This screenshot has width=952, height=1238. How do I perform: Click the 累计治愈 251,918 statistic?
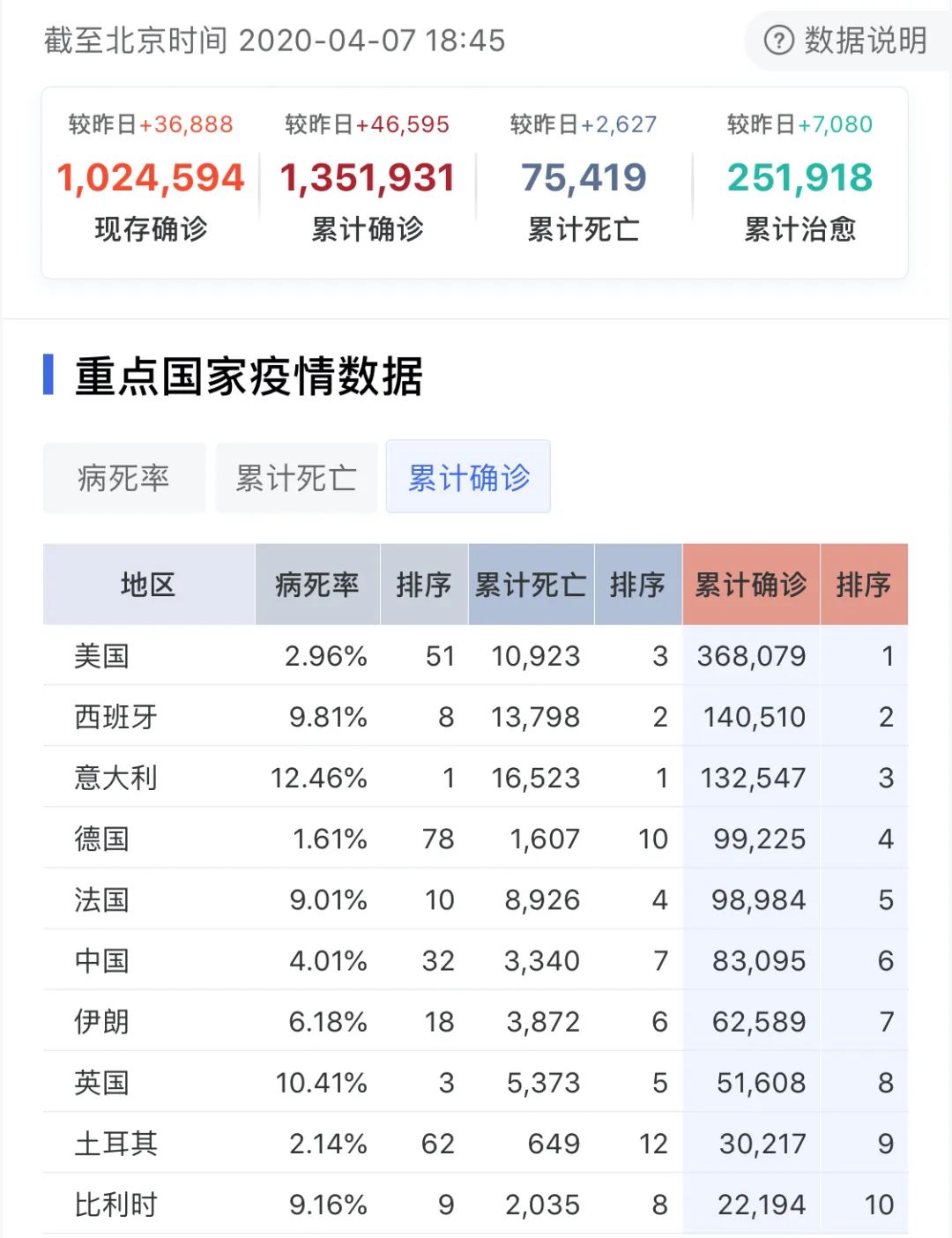tap(800, 179)
